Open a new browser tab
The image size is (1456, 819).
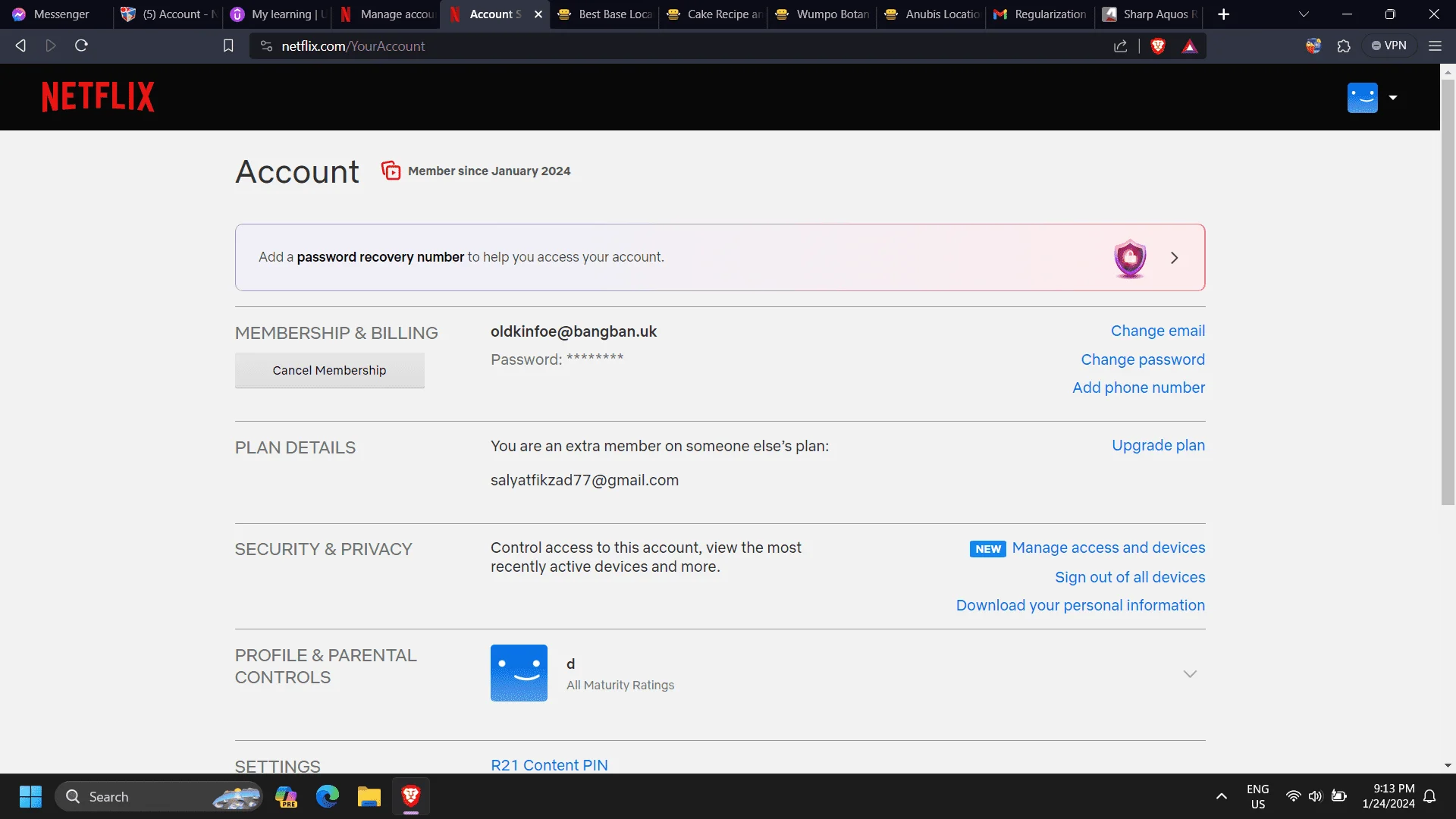1223,14
